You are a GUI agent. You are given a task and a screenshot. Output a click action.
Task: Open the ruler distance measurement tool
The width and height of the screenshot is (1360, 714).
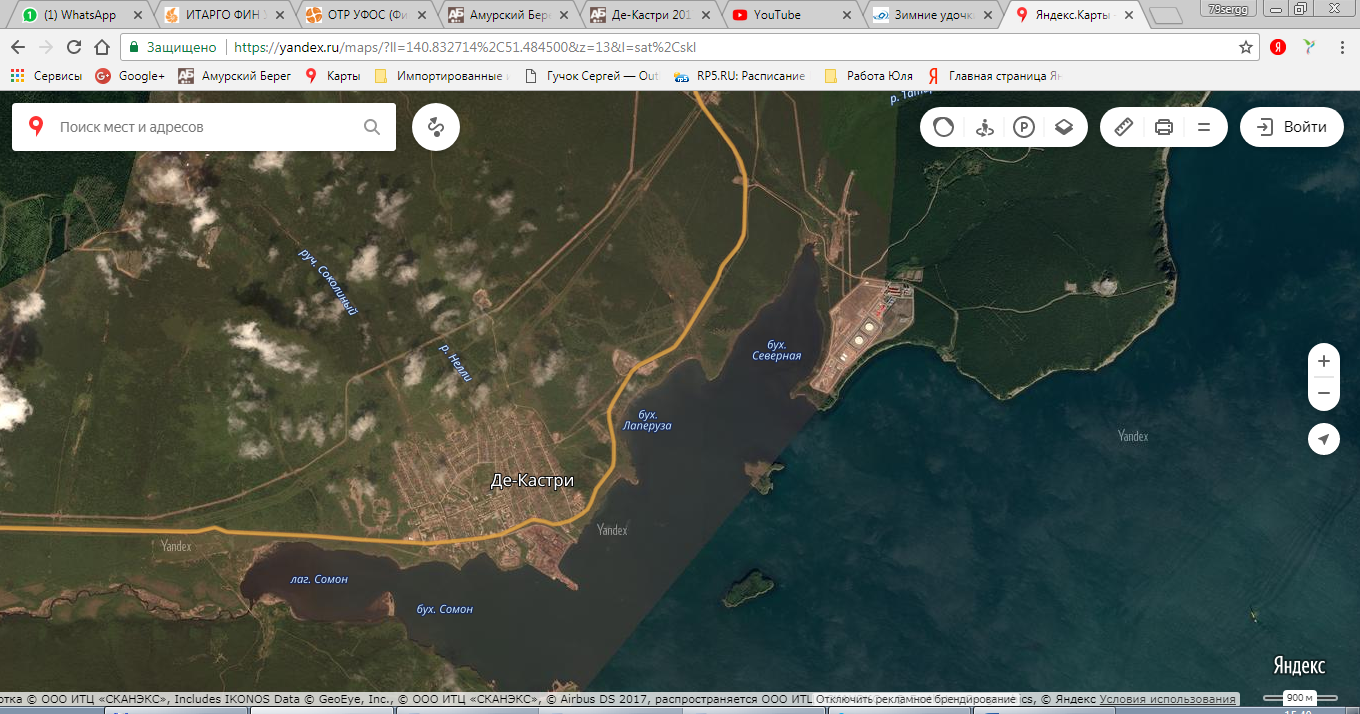1124,127
